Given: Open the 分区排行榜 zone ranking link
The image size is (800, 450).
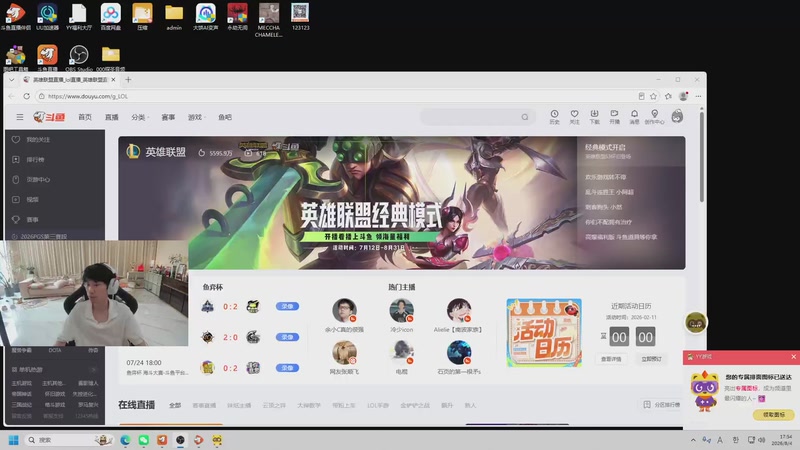Looking at the screenshot, I should pos(662,405).
